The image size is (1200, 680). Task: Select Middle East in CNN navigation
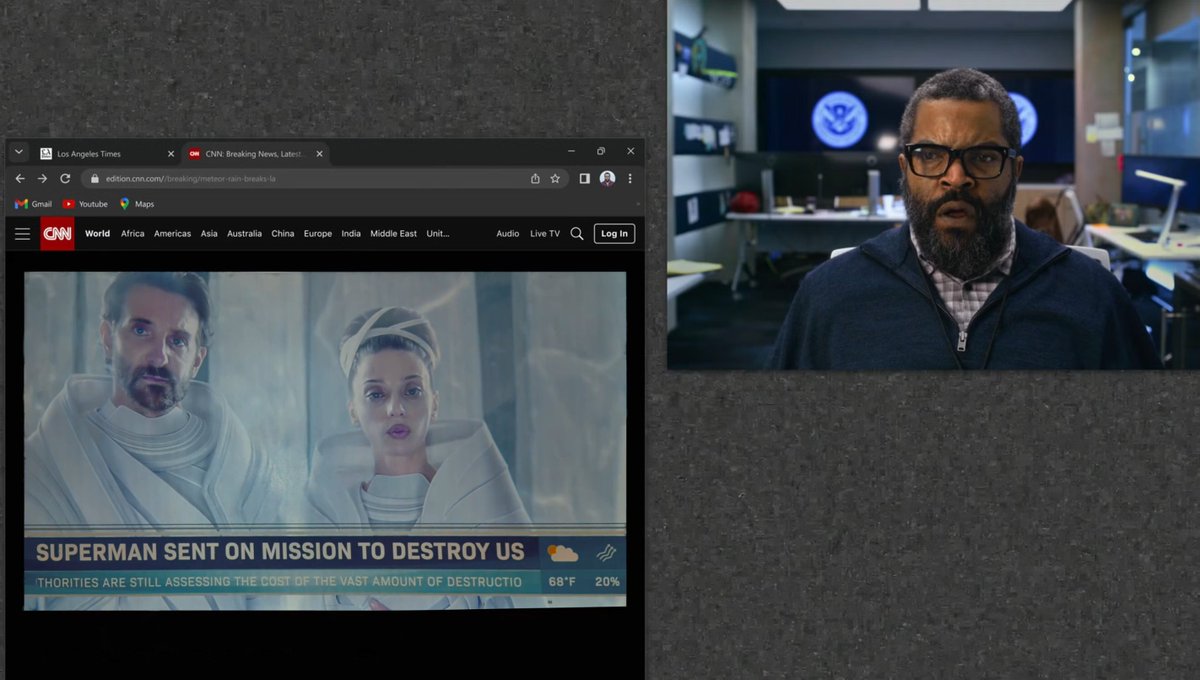394,234
